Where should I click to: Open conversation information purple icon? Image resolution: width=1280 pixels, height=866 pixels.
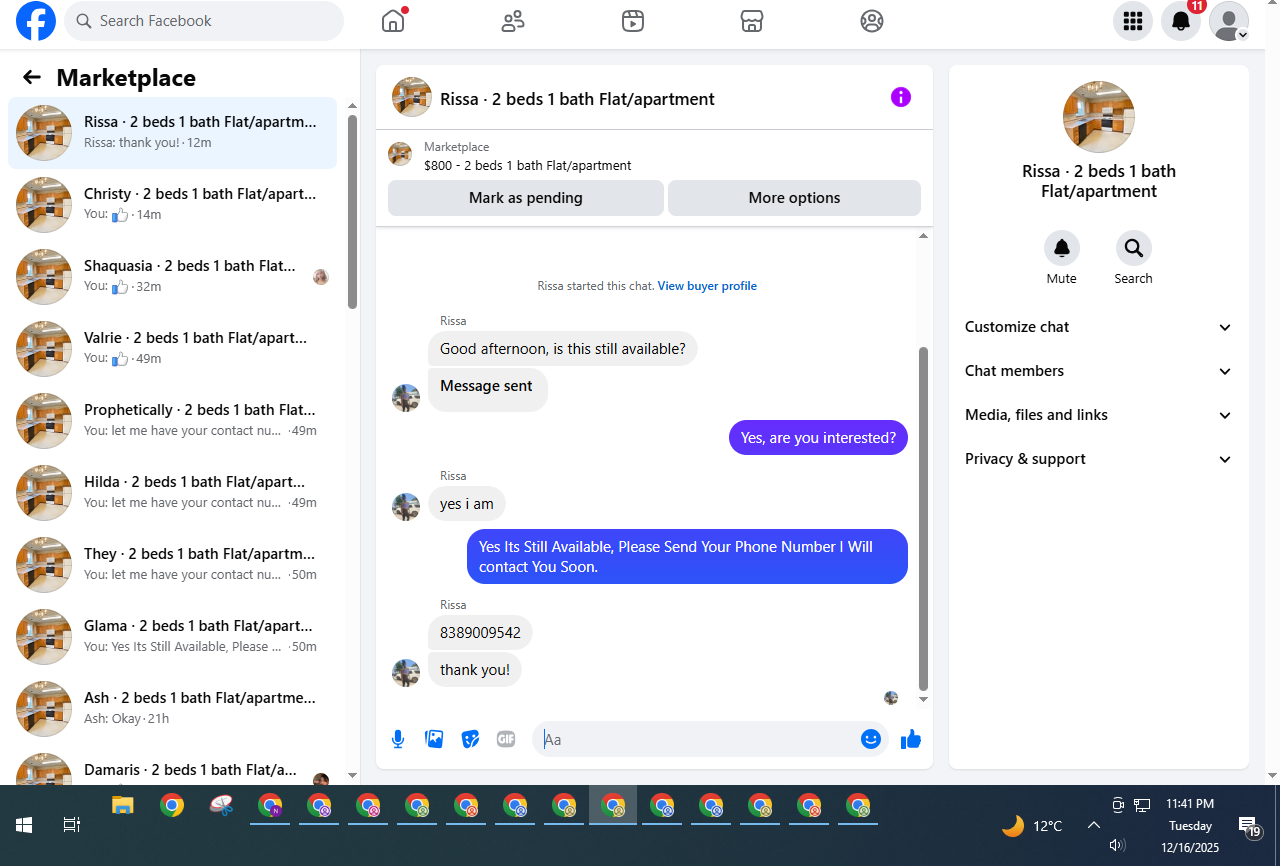click(x=901, y=97)
